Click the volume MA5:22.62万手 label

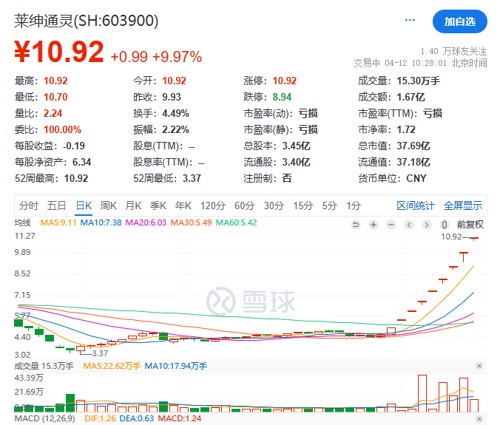coord(112,366)
